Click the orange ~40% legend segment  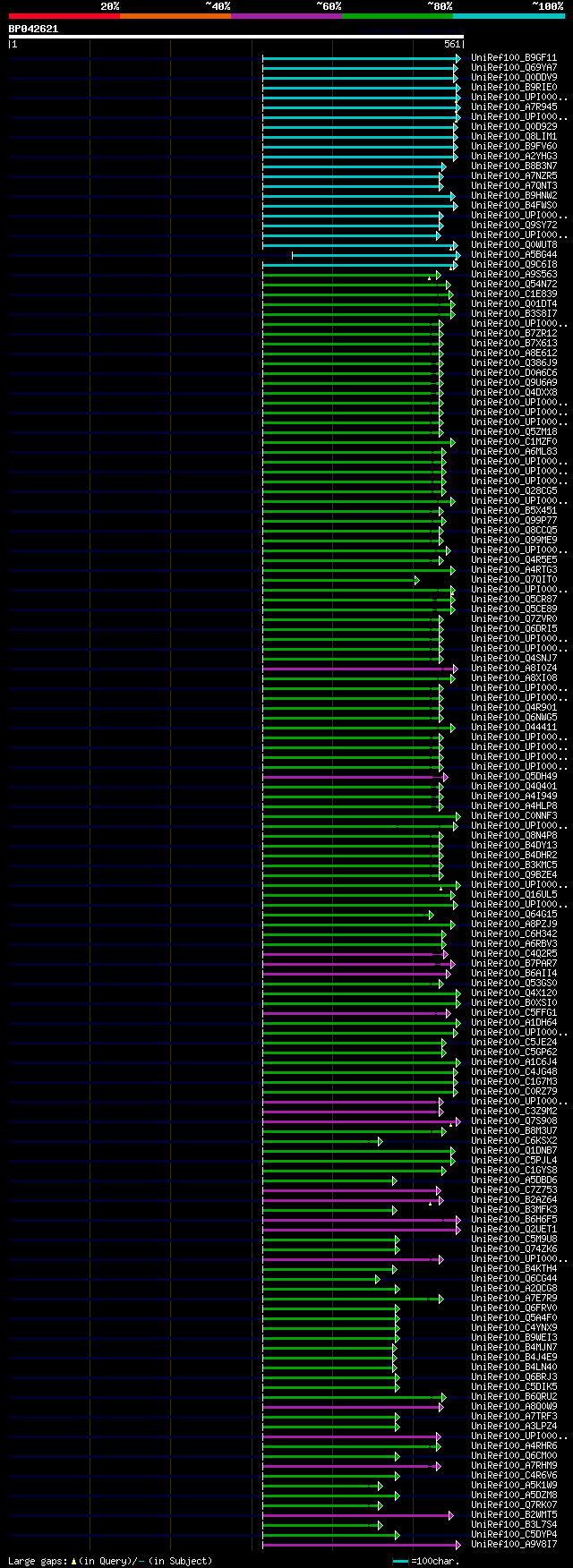(x=175, y=16)
